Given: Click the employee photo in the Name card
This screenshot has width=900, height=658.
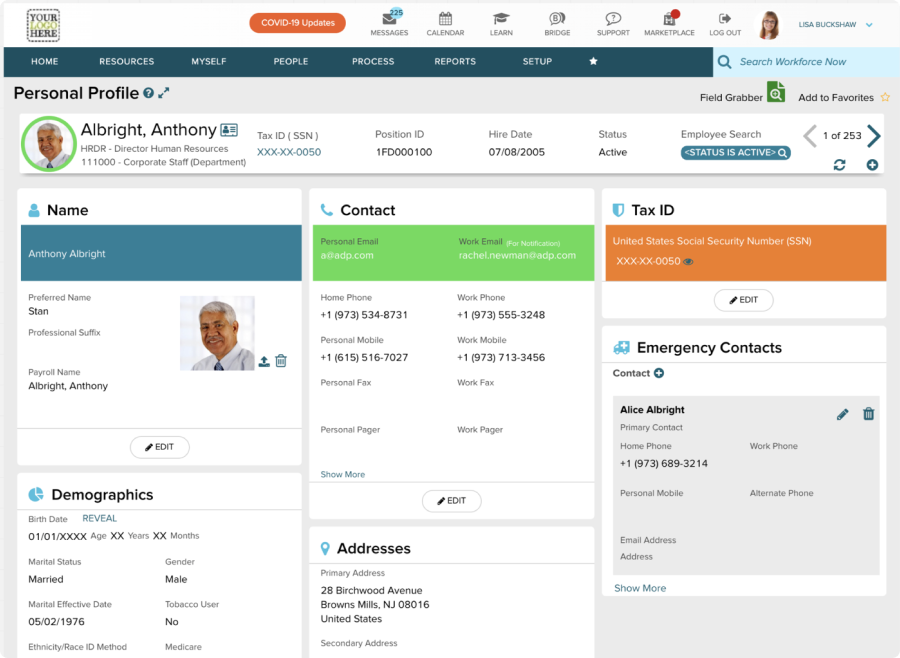Looking at the screenshot, I should click(217, 333).
